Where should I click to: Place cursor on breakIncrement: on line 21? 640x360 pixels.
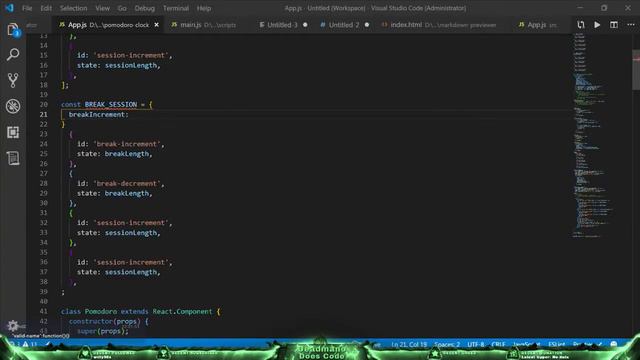(x=98, y=115)
